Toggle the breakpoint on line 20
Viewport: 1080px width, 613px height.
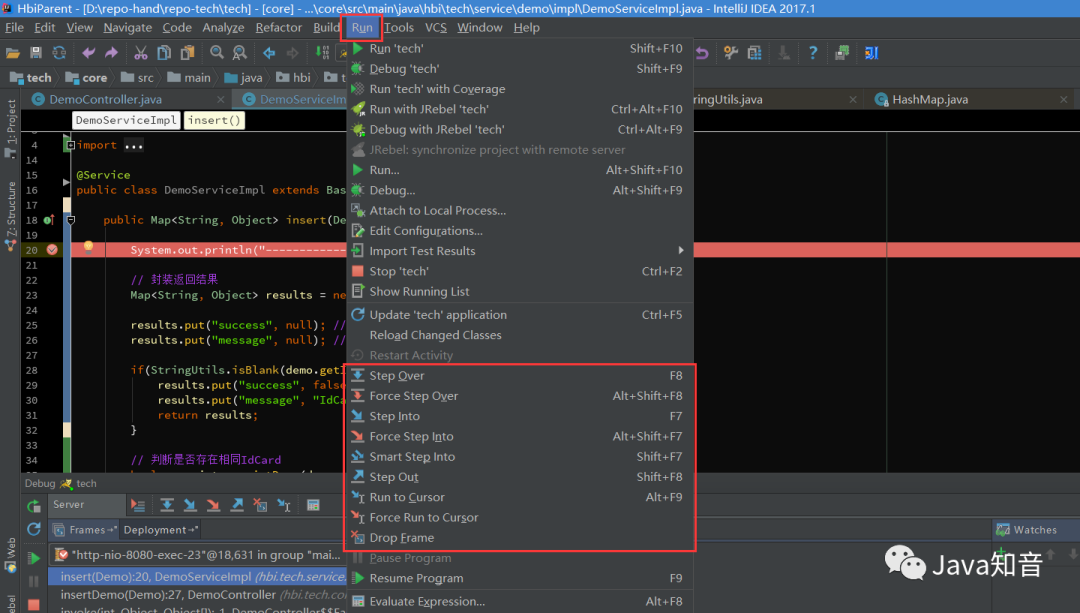pyautogui.click(x=52, y=250)
